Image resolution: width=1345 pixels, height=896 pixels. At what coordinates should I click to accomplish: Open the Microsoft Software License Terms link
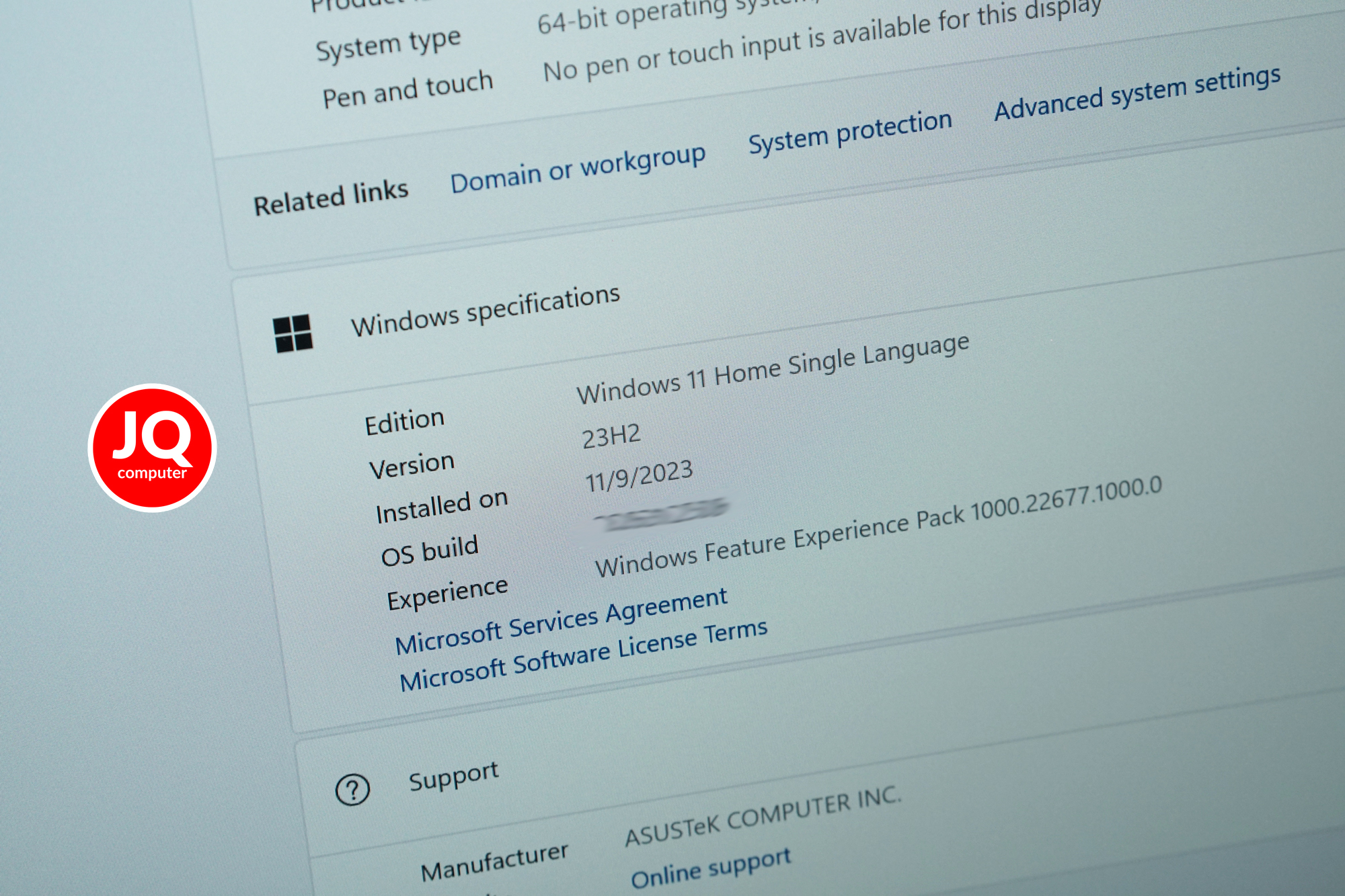[x=583, y=656]
